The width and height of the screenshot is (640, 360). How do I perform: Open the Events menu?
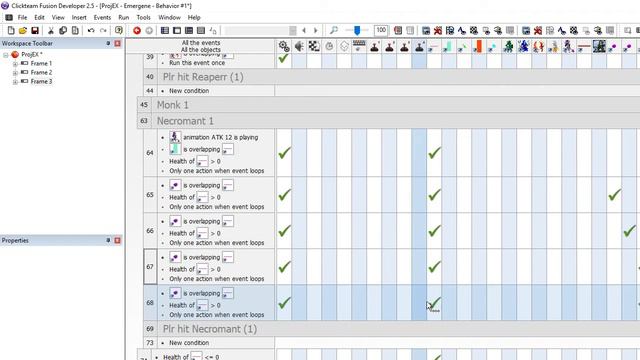[x=102, y=18]
